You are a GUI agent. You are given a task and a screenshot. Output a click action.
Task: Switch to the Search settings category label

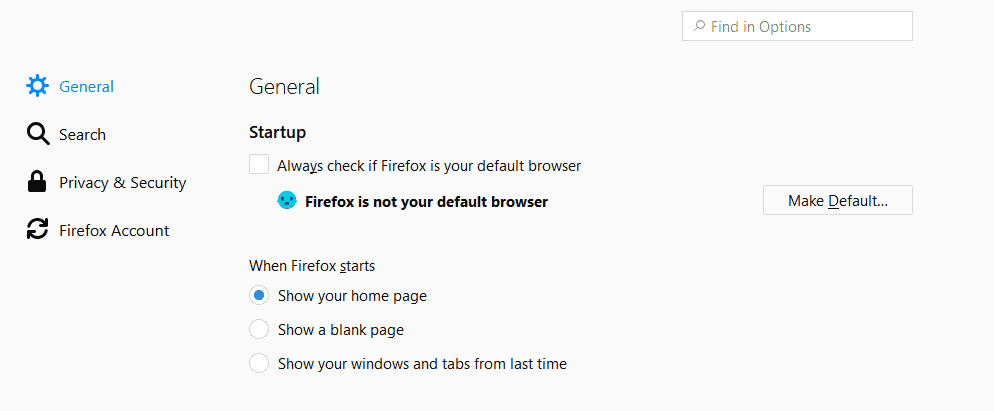click(82, 134)
